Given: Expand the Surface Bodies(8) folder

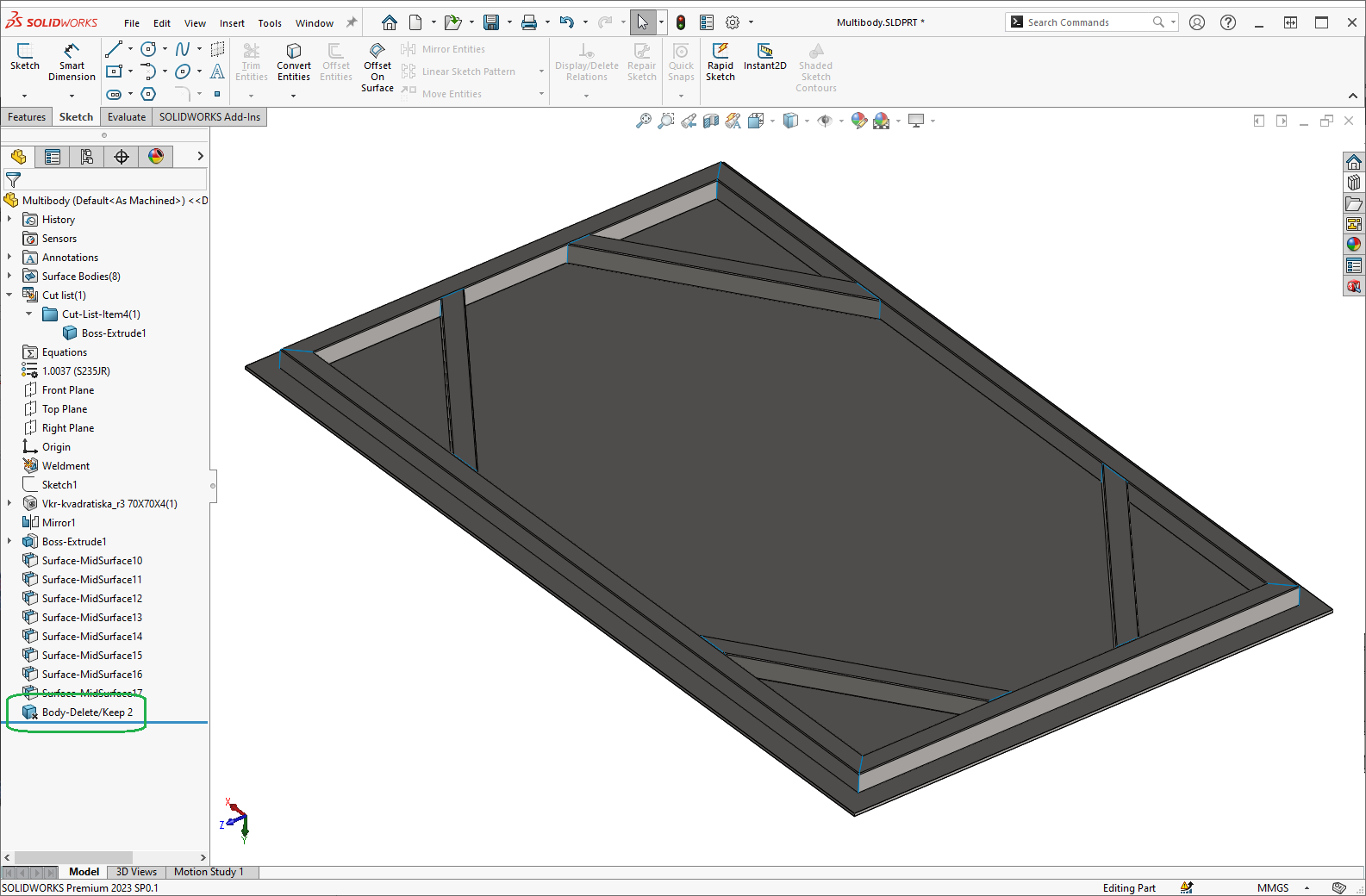Looking at the screenshot, I should 9,277.
